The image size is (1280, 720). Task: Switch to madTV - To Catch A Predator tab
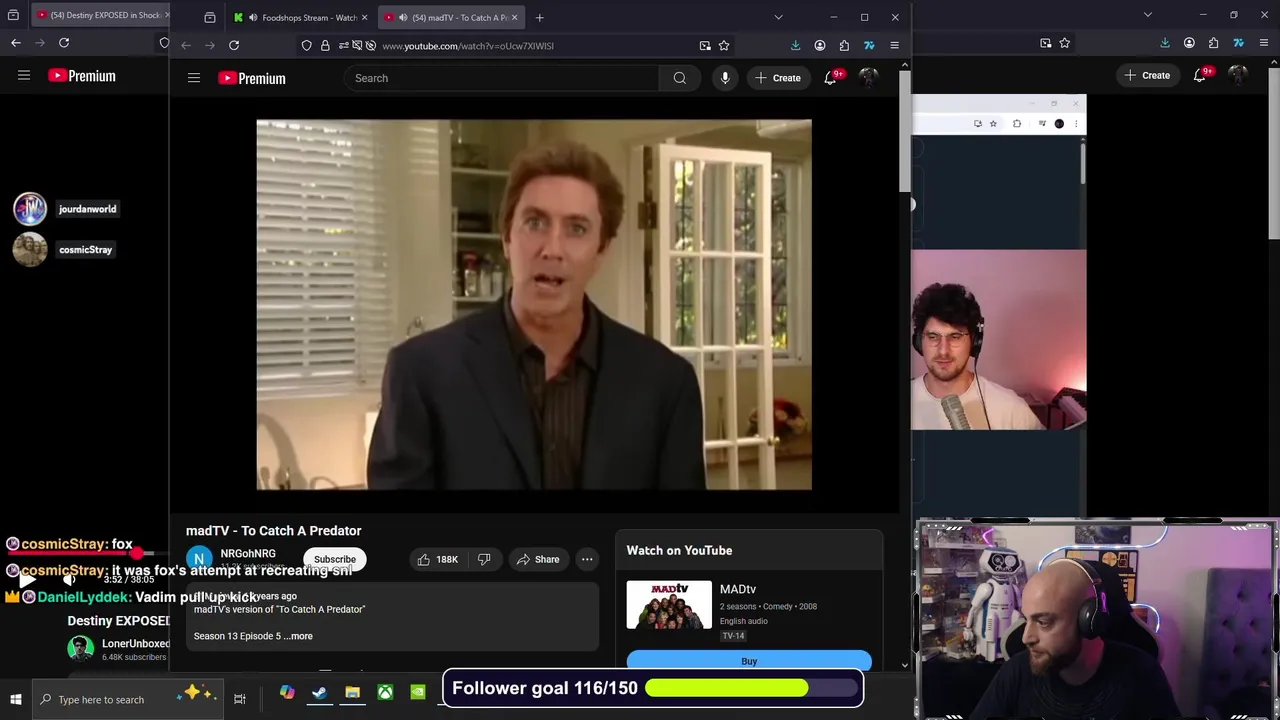click(450, 17)
